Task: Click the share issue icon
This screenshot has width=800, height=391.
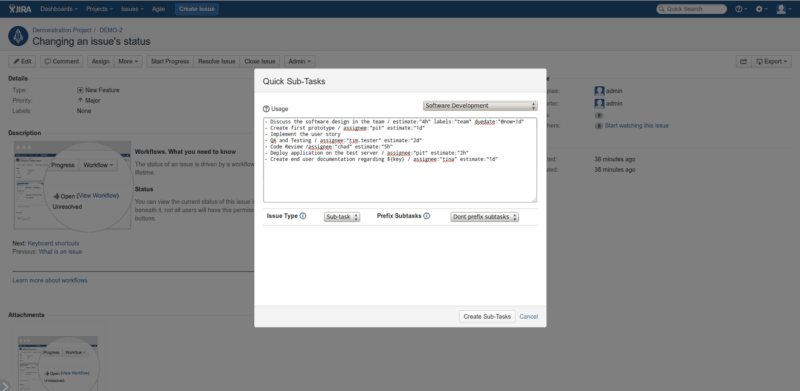Action: coord(743,61)
